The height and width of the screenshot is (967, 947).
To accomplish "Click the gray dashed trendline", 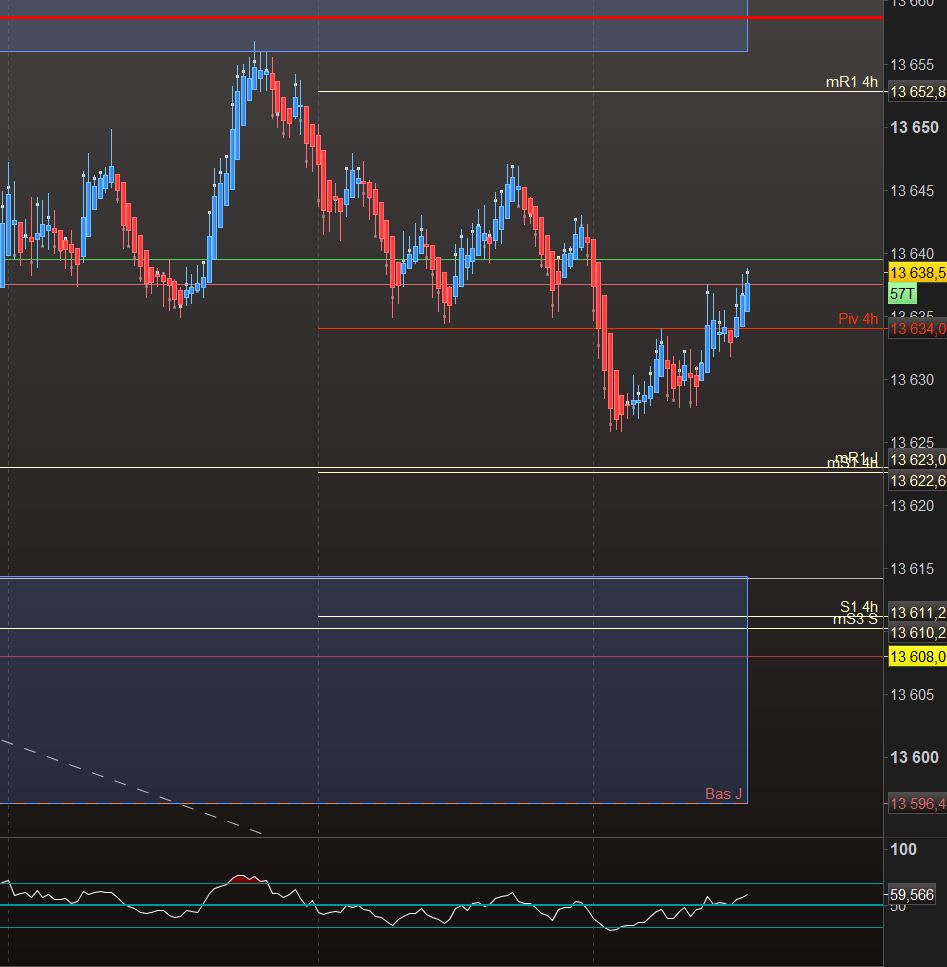I will (131, 788).
